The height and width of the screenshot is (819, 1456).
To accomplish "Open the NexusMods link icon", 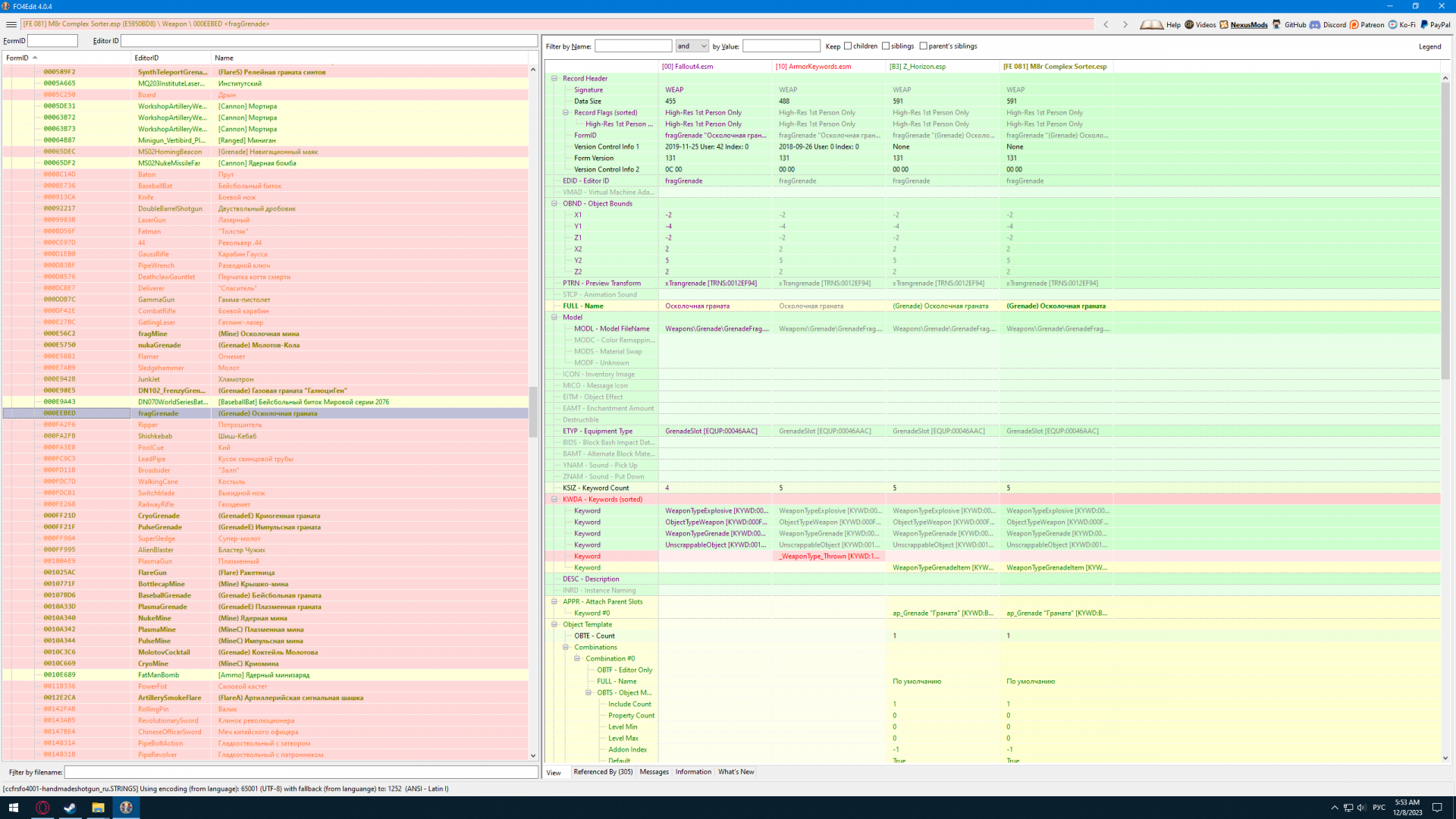I will [x=1224, y=24].
